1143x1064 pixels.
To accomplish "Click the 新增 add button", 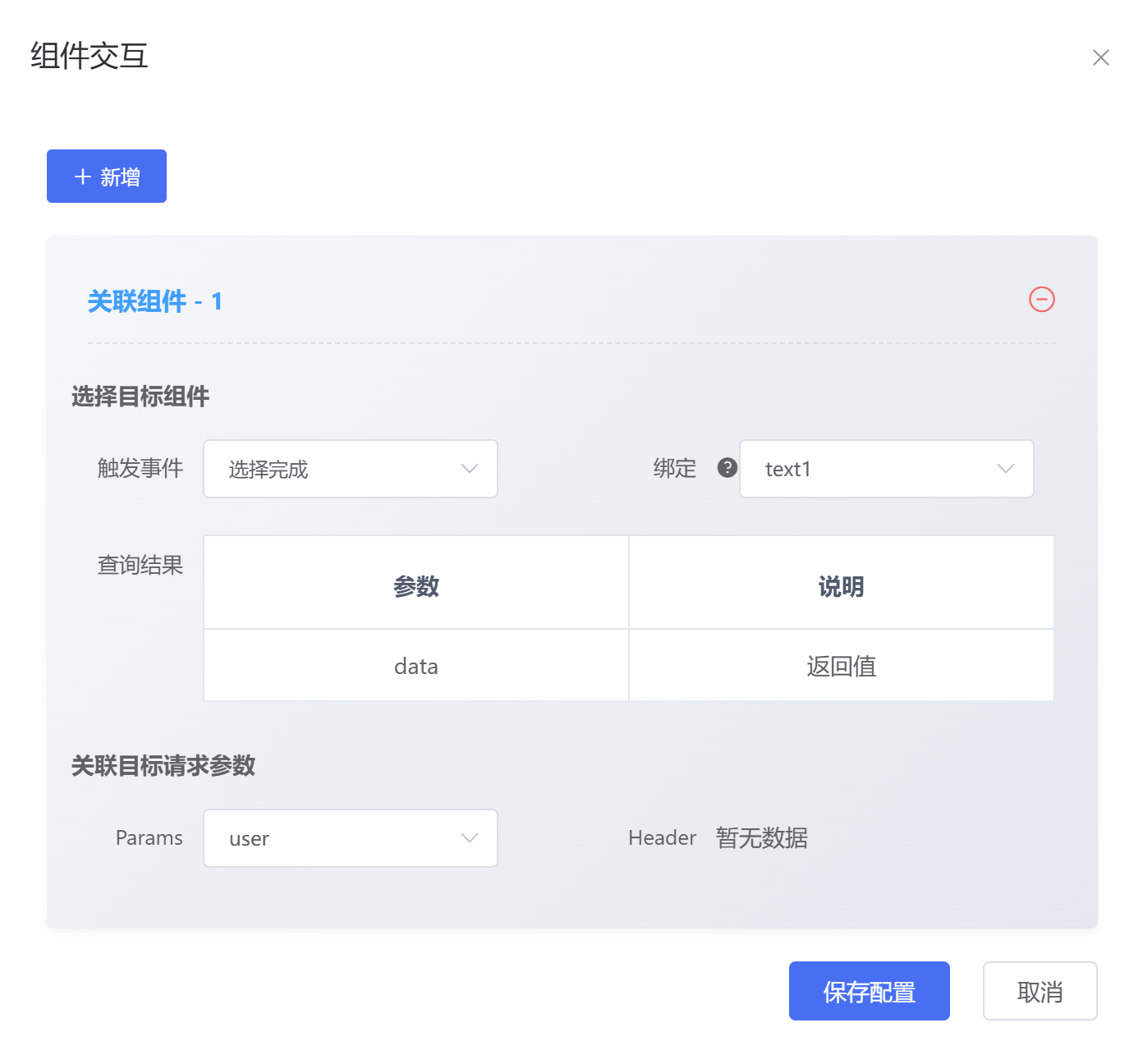I will pos(107,177).
